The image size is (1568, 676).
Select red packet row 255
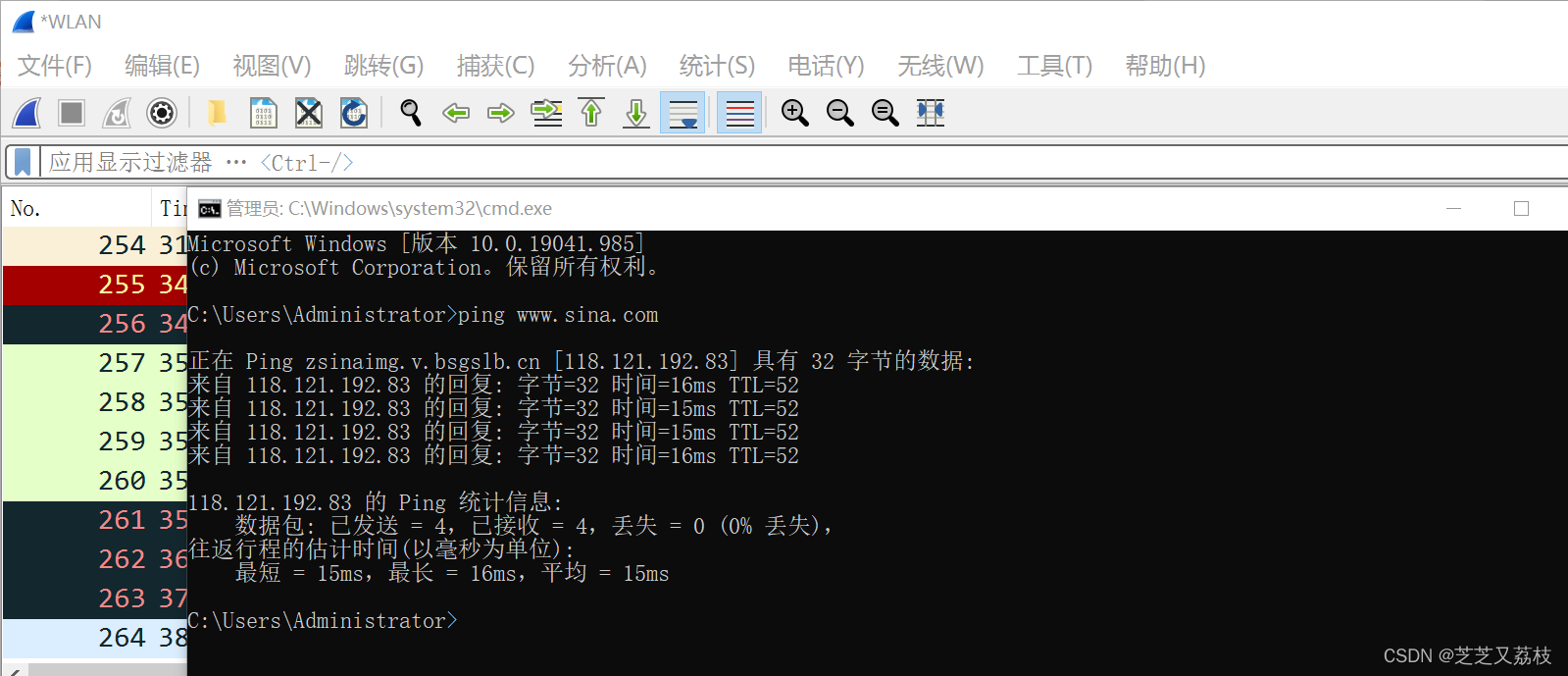[95, 285]
